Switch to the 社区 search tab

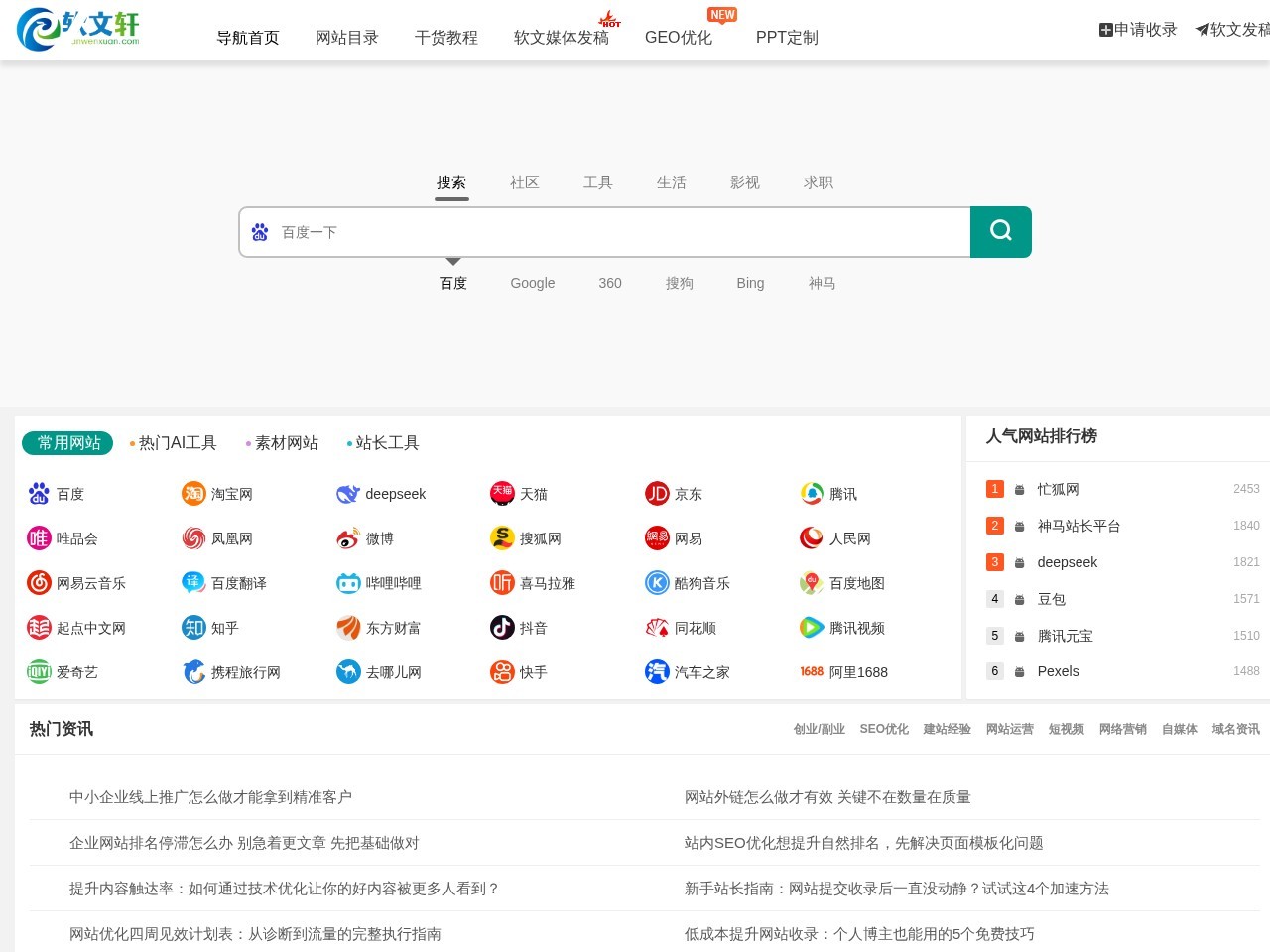[525, 182]
